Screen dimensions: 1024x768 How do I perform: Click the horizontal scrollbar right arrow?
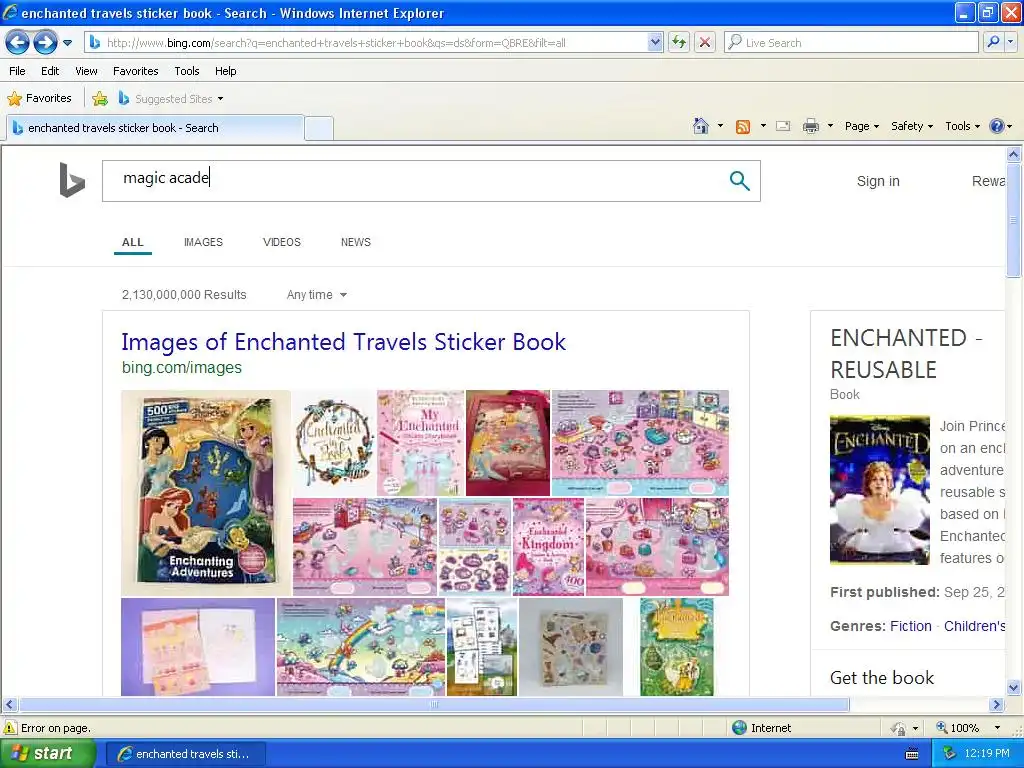click(x=997, y=705)
